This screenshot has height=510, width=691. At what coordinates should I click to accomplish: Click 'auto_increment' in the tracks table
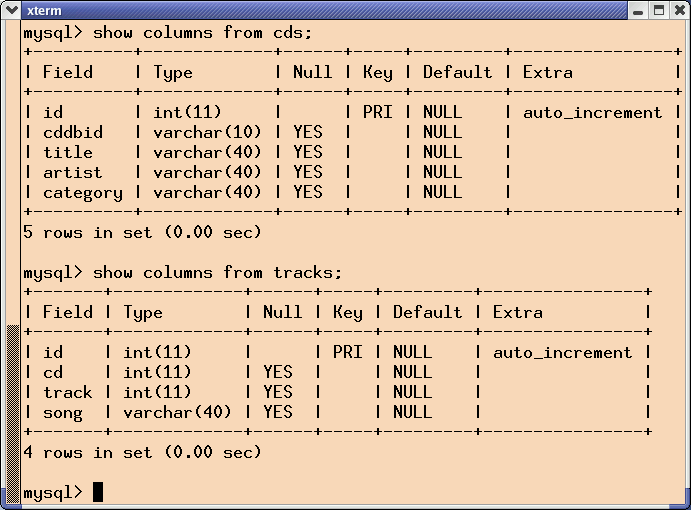(x=562, y=352)
